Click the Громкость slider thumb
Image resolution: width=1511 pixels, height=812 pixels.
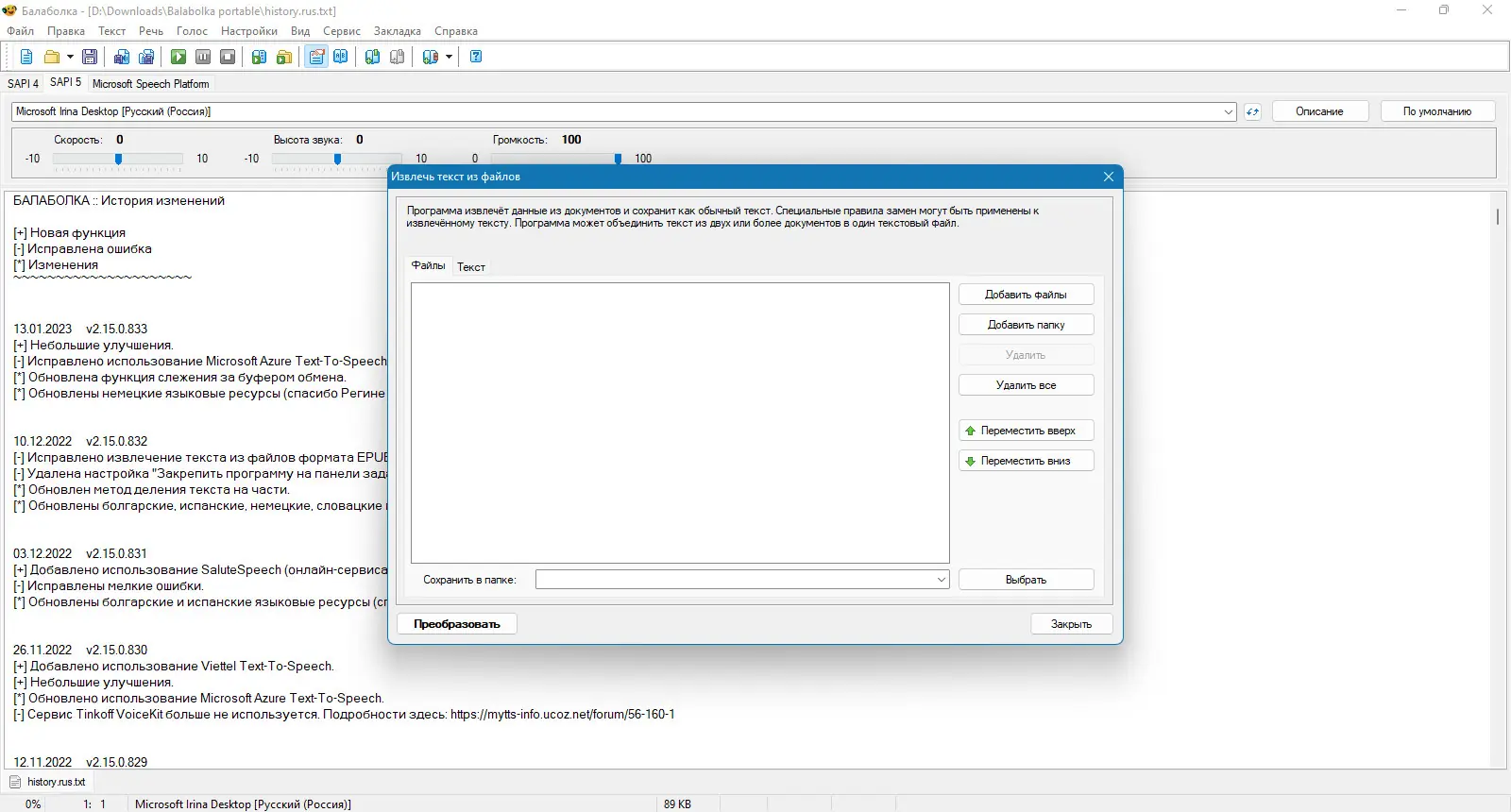(618, 159)
